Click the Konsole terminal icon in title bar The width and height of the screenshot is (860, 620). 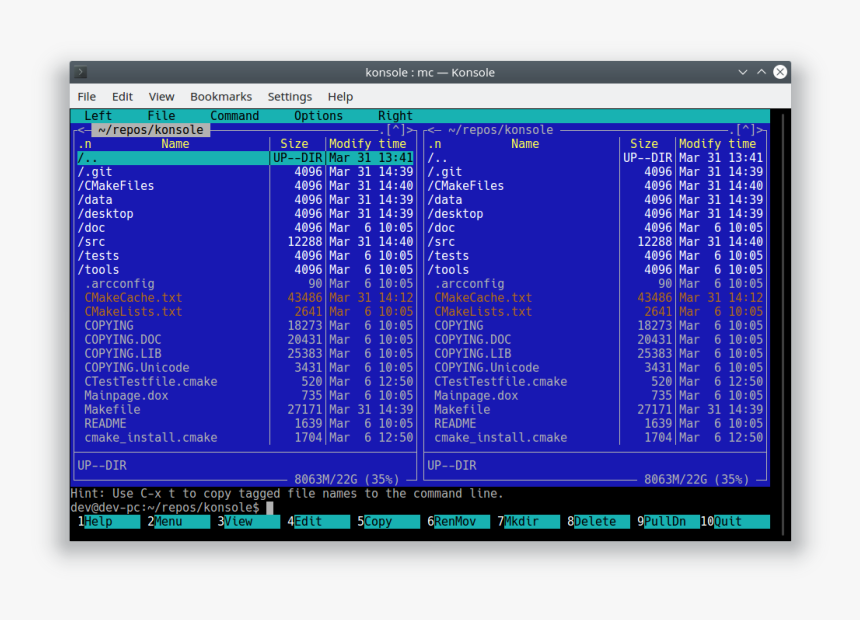tap(81, 72)
